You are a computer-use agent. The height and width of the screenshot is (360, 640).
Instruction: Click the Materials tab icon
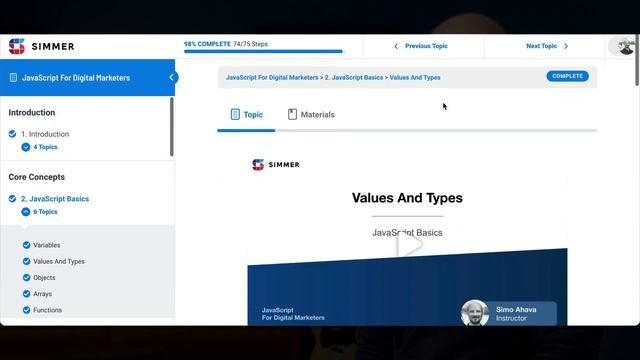[x=292, y=114]
